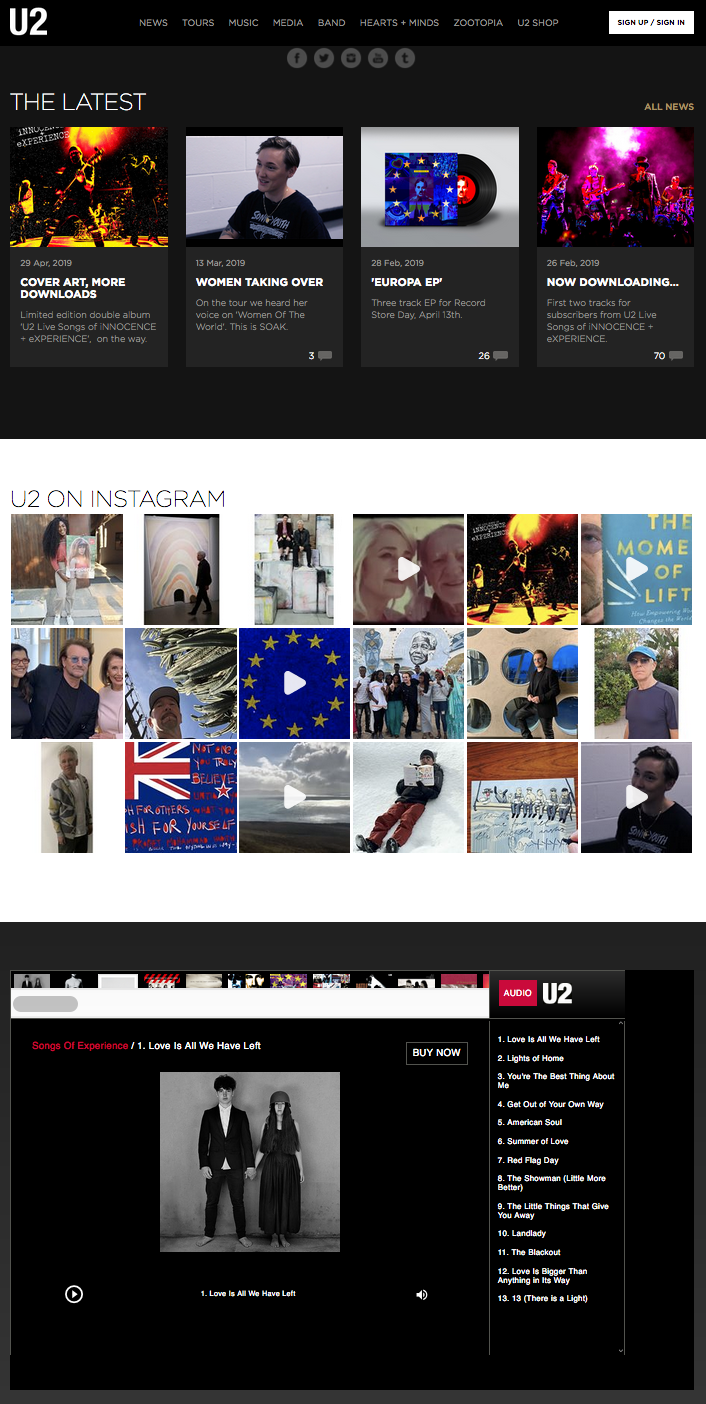This screenshot has height=1404, width=706.
Task: Mute the audio player volume icon
Action: coord(422,1294)
